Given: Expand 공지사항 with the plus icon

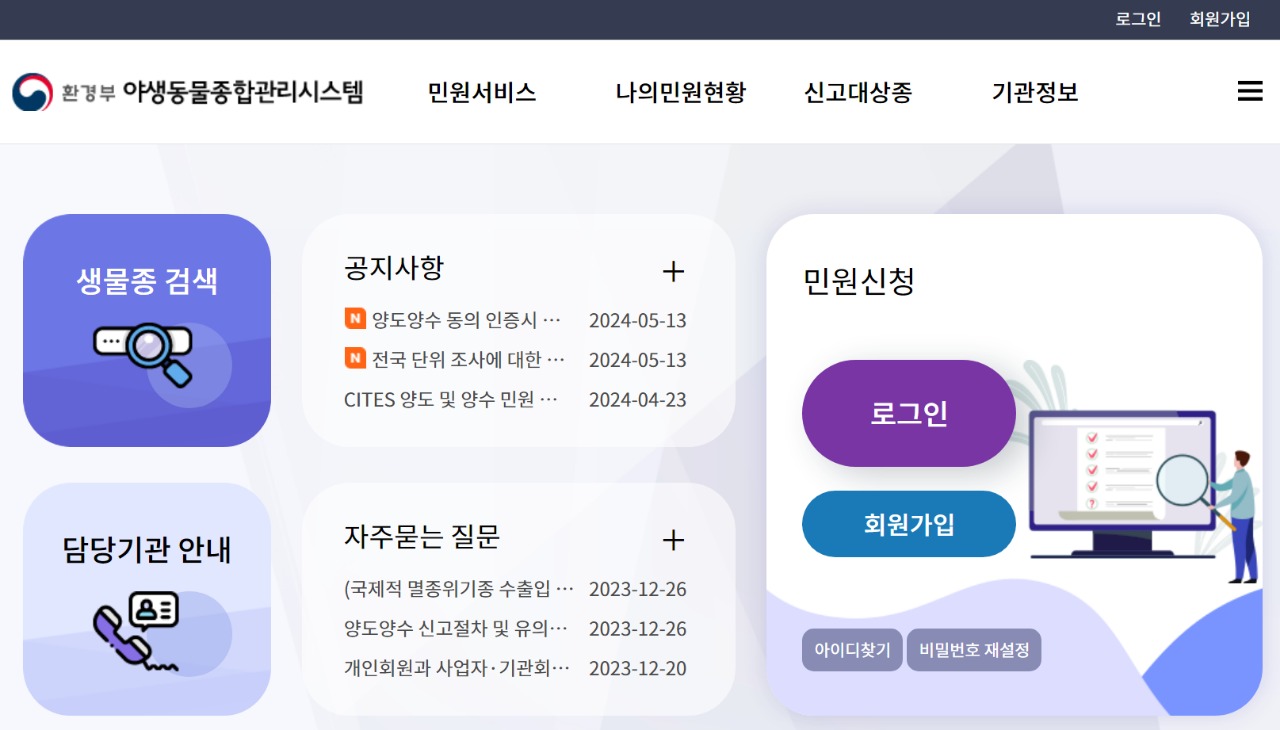Looking at the screenshot, I should coord(673,271).
